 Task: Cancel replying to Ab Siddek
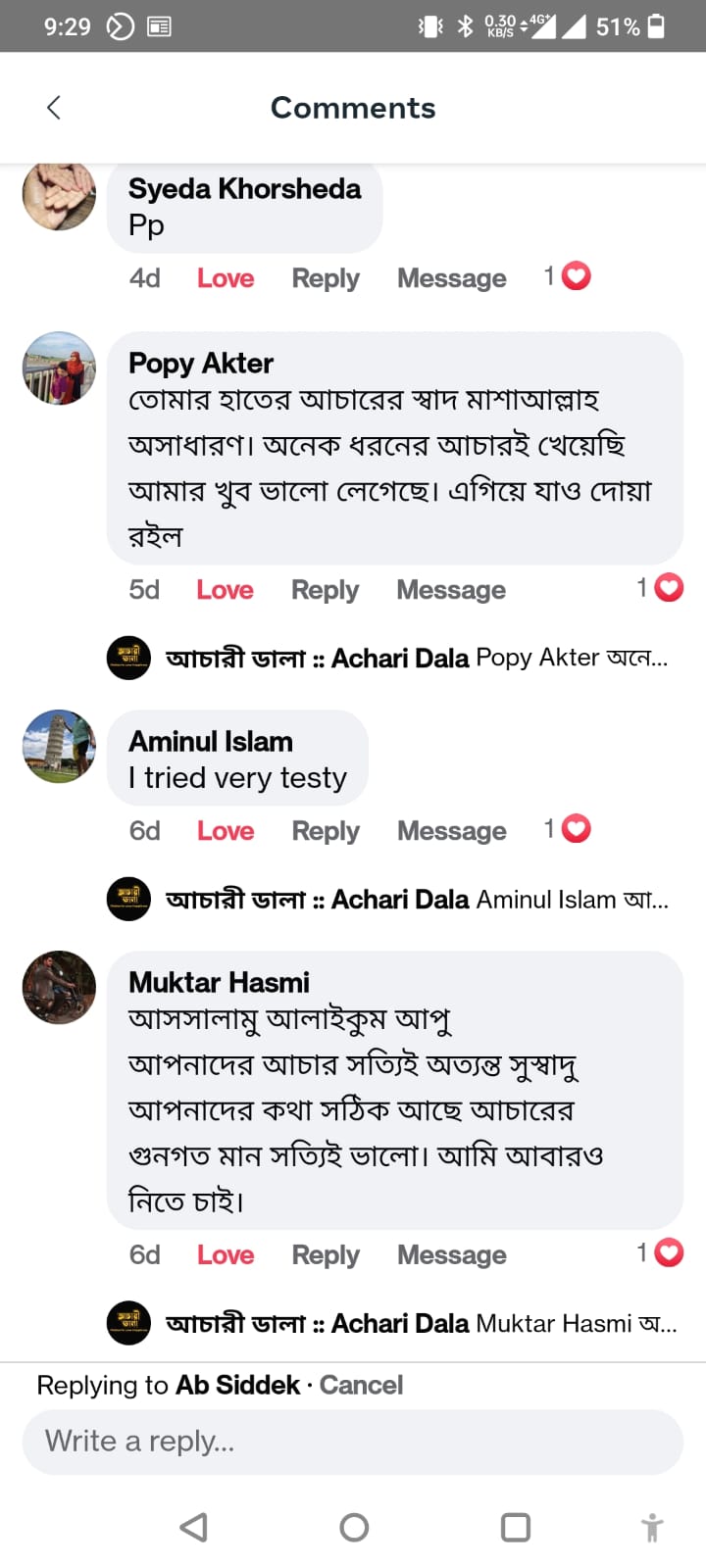[361, 1385]
